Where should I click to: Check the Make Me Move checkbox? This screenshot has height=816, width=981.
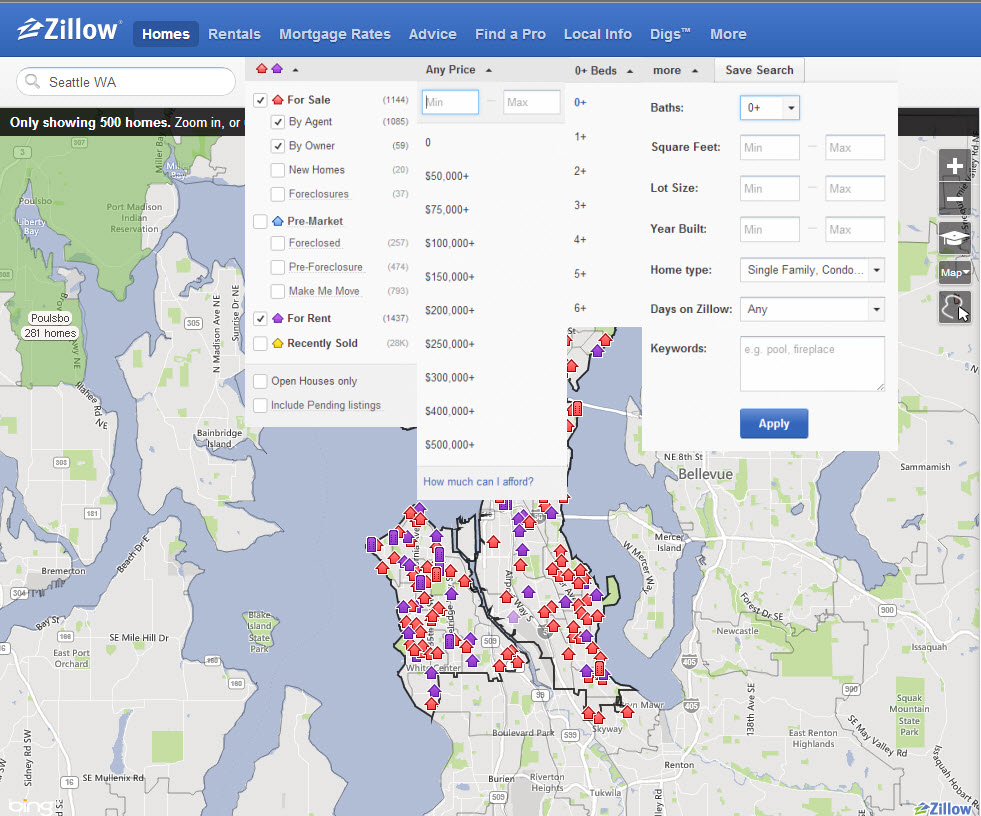[278, 291]
